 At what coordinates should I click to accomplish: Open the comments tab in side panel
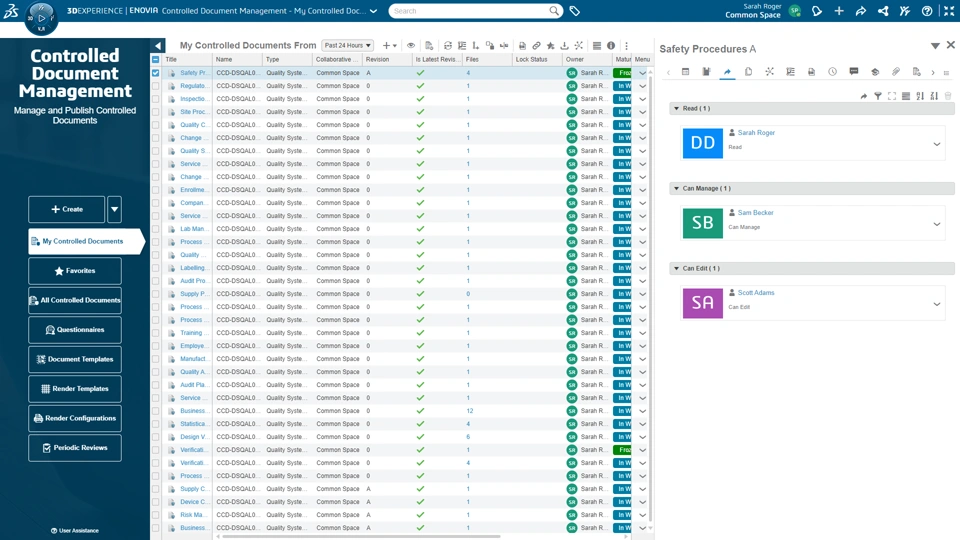coord(853,72)
